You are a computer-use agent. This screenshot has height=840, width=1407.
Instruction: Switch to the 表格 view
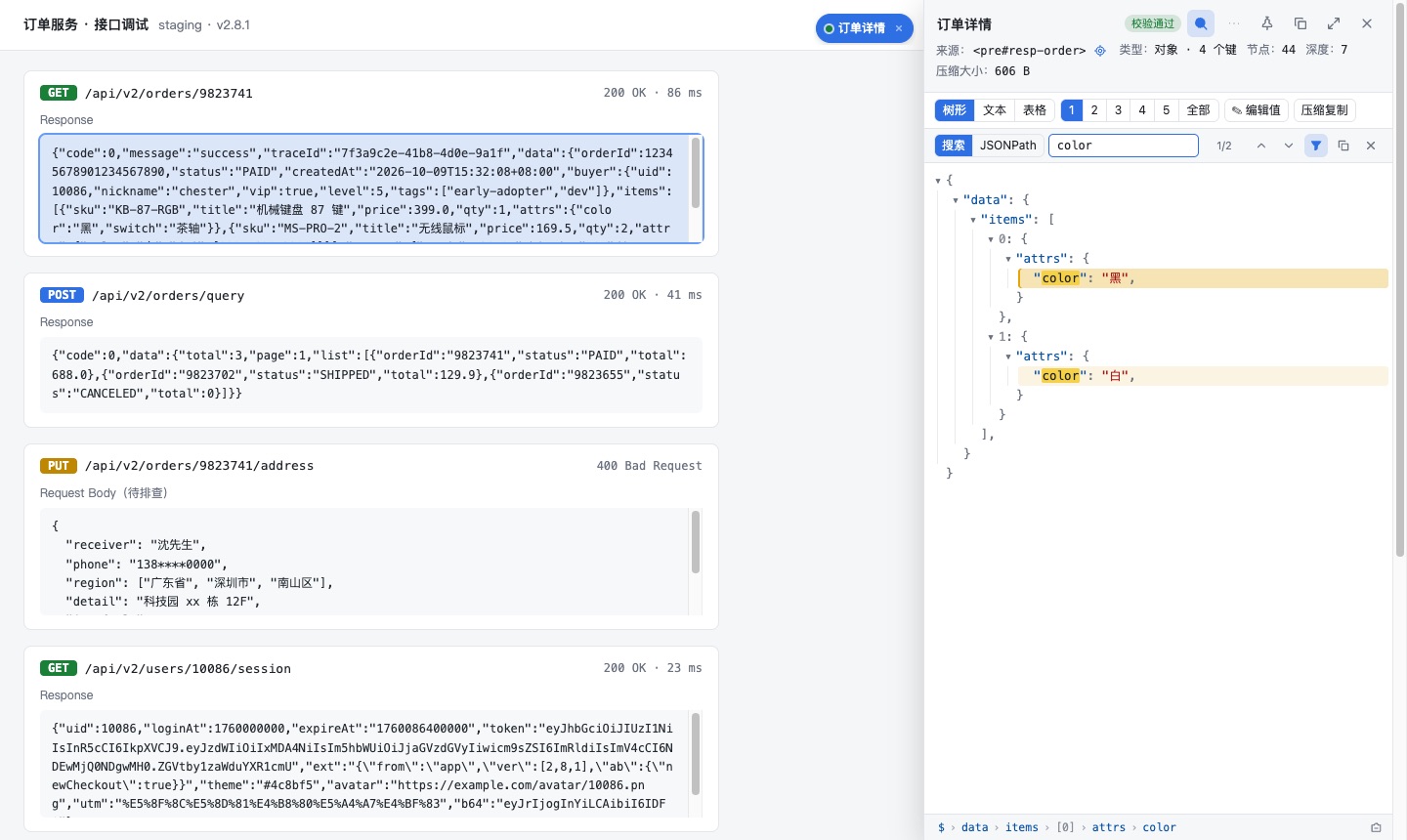point(1035,110)
